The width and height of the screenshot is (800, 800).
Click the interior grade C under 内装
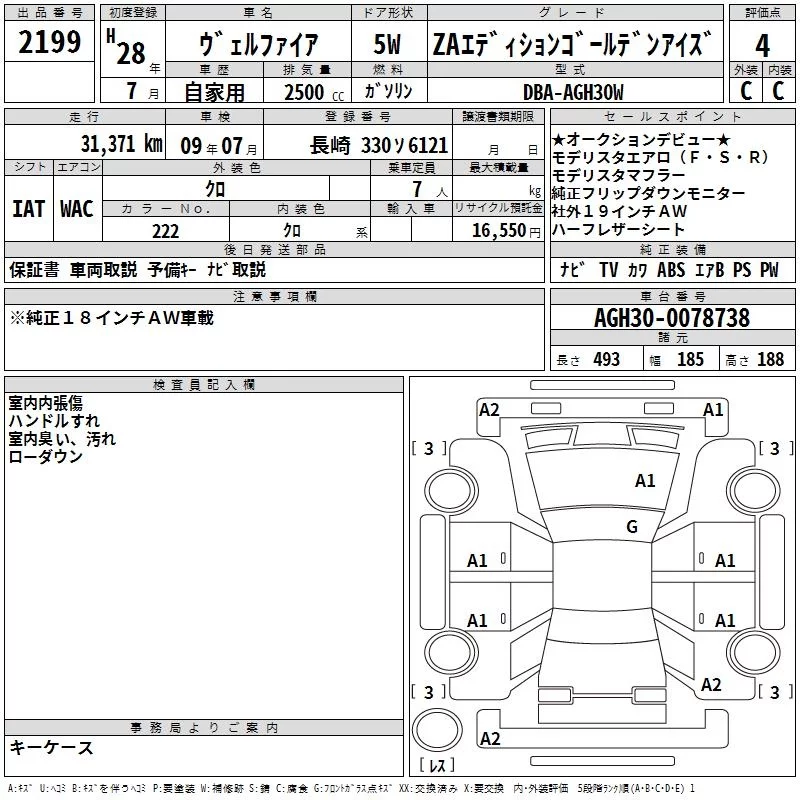(x=778, y=91)
